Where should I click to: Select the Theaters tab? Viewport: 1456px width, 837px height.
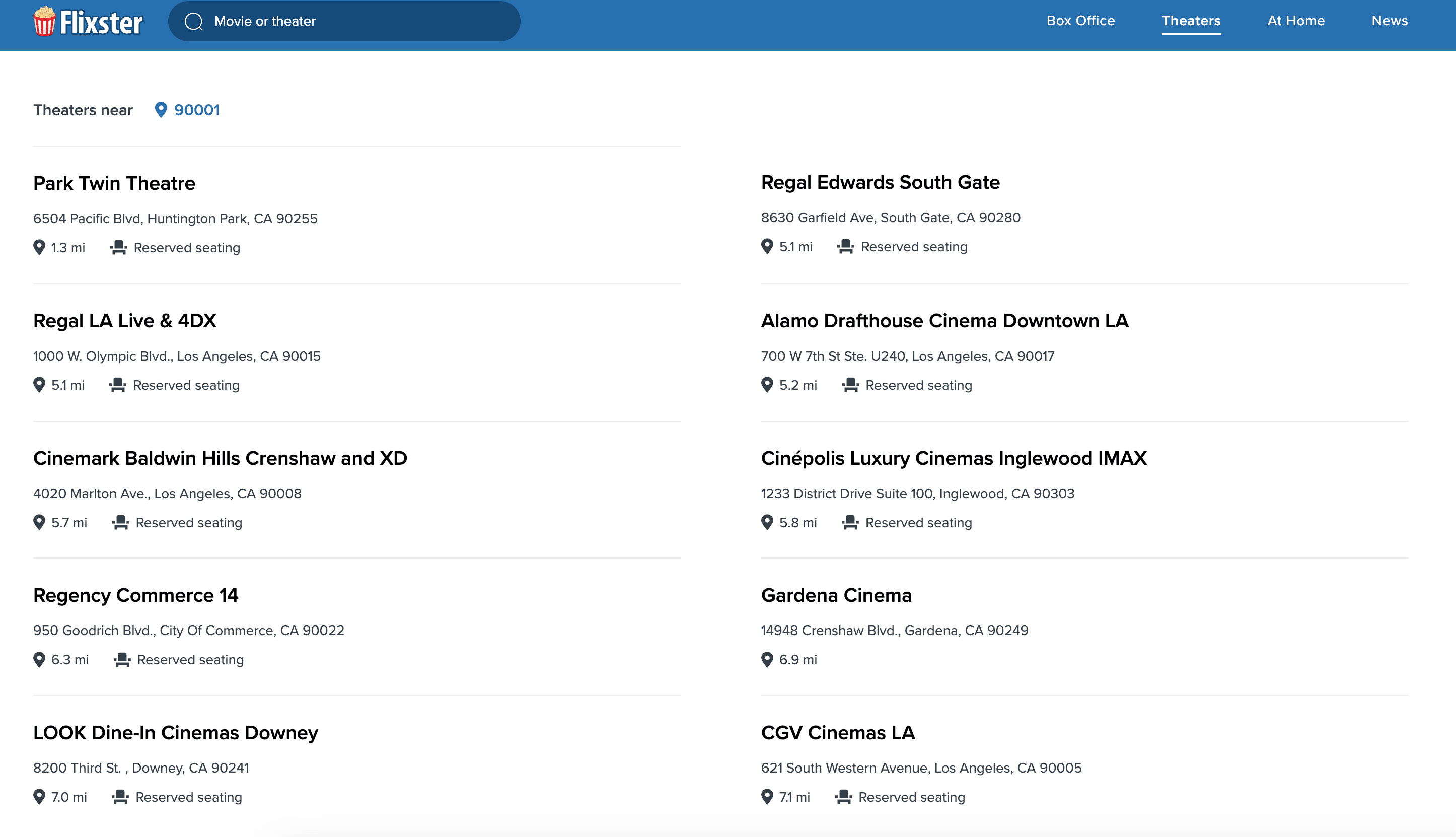click(x=1191, y=21)
